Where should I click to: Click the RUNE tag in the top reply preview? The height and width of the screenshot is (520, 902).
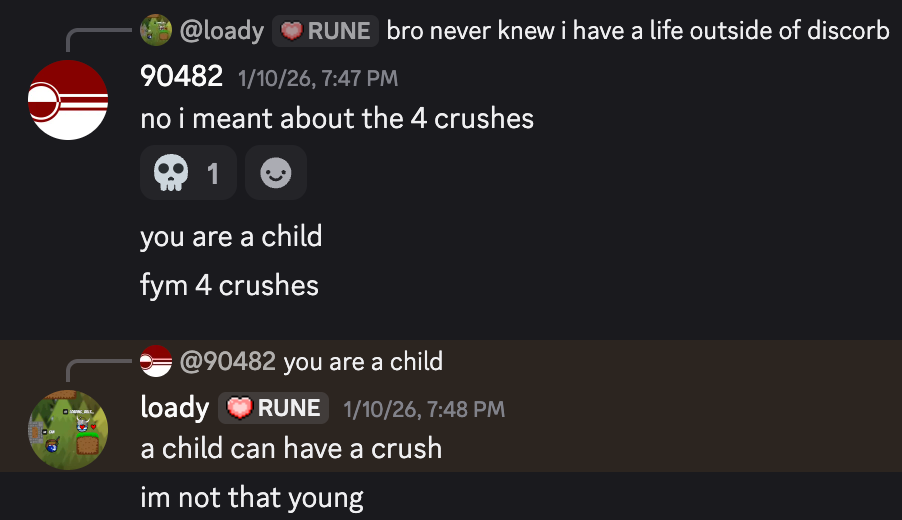click(325, 31)
